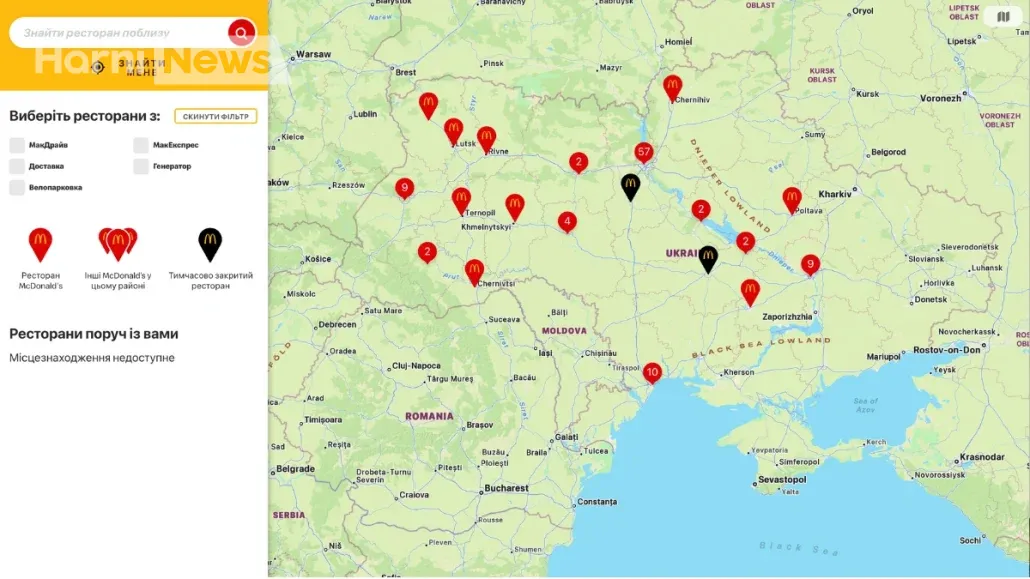Select the McDonald's pin at Ternopil

[461, 200]
